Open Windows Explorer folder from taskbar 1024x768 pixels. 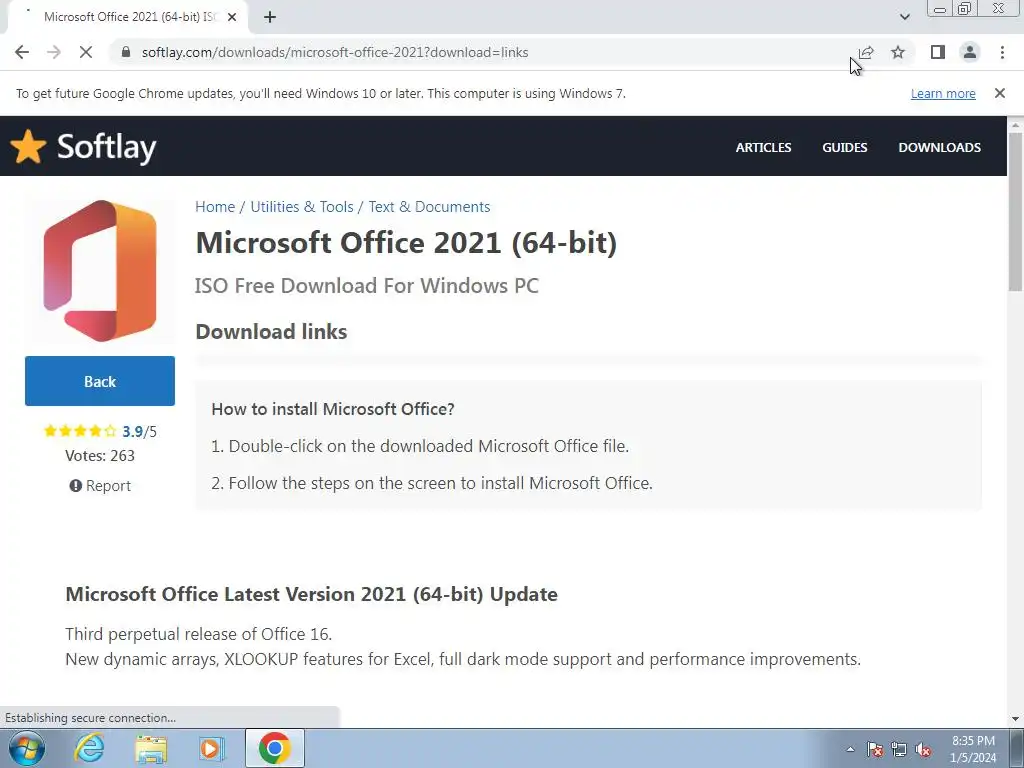pos(151,749)
